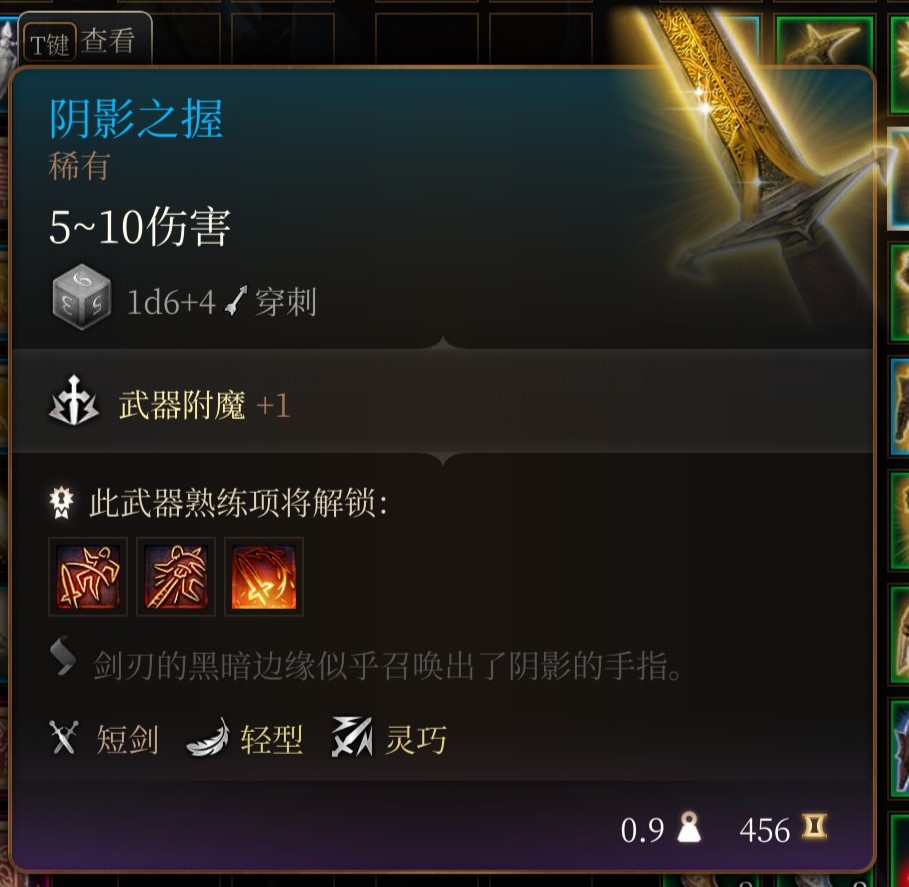
Task: Click the proficiency badge icon near 此武器熟练项
Action: 61,502
